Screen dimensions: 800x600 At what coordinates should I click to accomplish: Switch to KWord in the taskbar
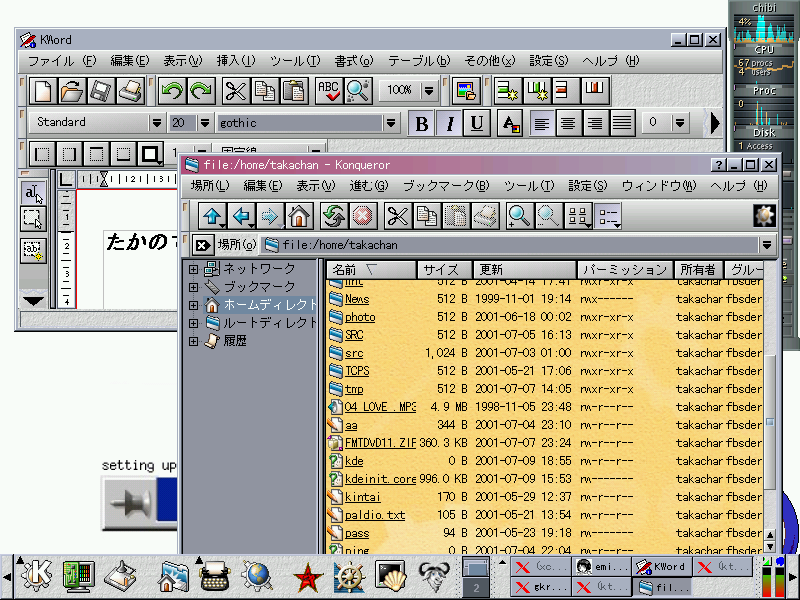pyautogui.click(x=662, y=567)
